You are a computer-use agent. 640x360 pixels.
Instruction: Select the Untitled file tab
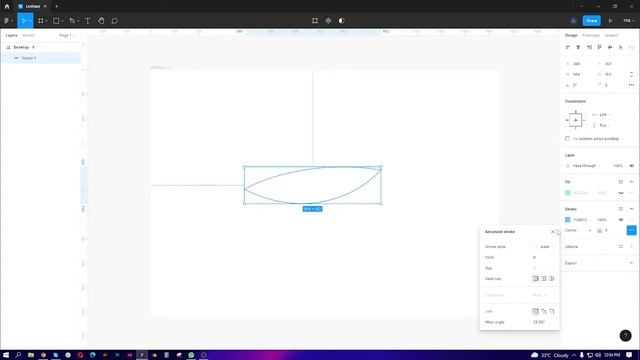click(32, 7)
